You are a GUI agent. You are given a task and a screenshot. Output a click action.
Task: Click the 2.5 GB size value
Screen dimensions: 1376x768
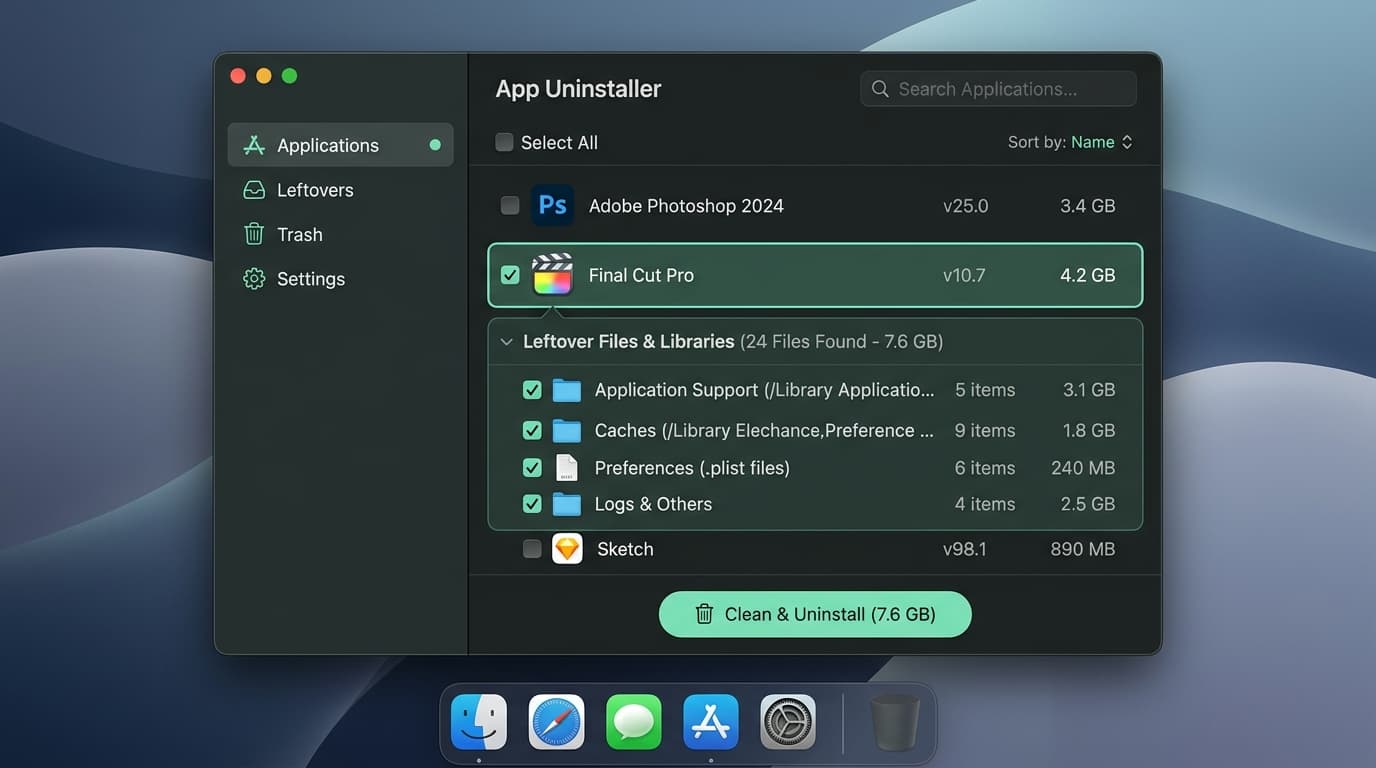pos(1088,504)
